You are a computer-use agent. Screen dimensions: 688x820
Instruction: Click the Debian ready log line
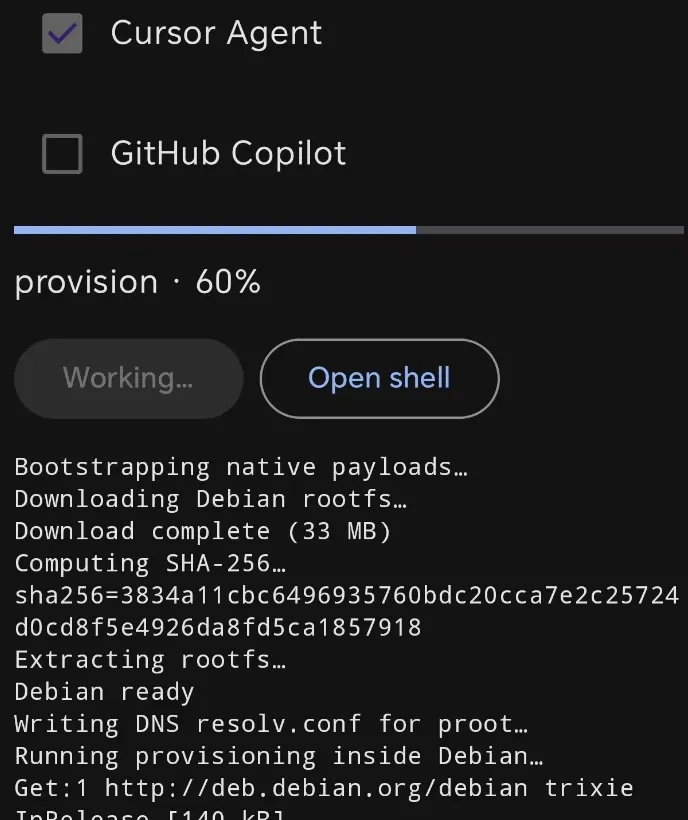click(x=105, y=692)
